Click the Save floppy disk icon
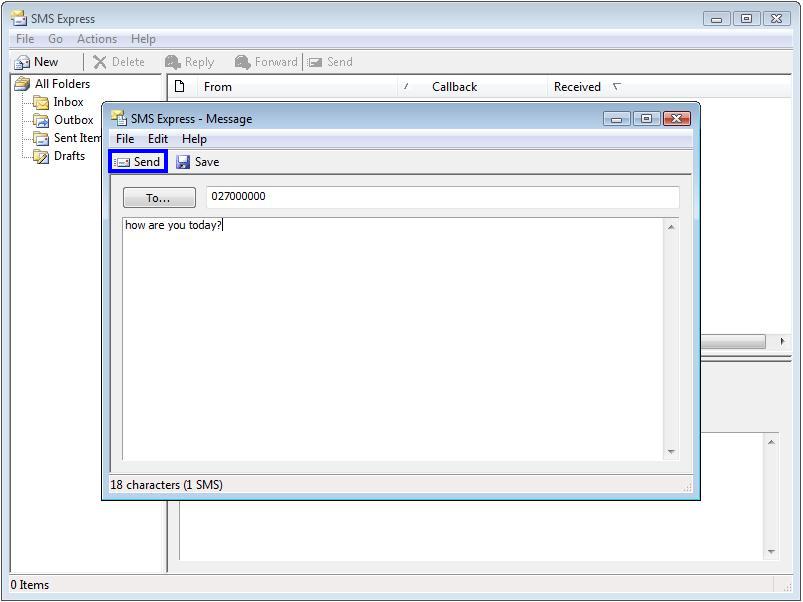Image resolution: width=803 pixels, height=602 pixels. click(x=183, y=162)
